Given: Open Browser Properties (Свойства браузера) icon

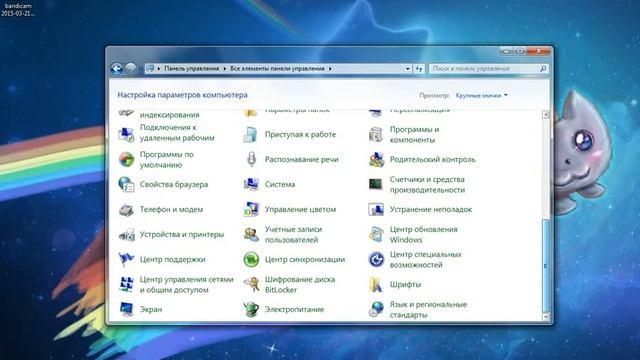Looking at the screenshot, I should pyautogui.click(x=126, y=184).
